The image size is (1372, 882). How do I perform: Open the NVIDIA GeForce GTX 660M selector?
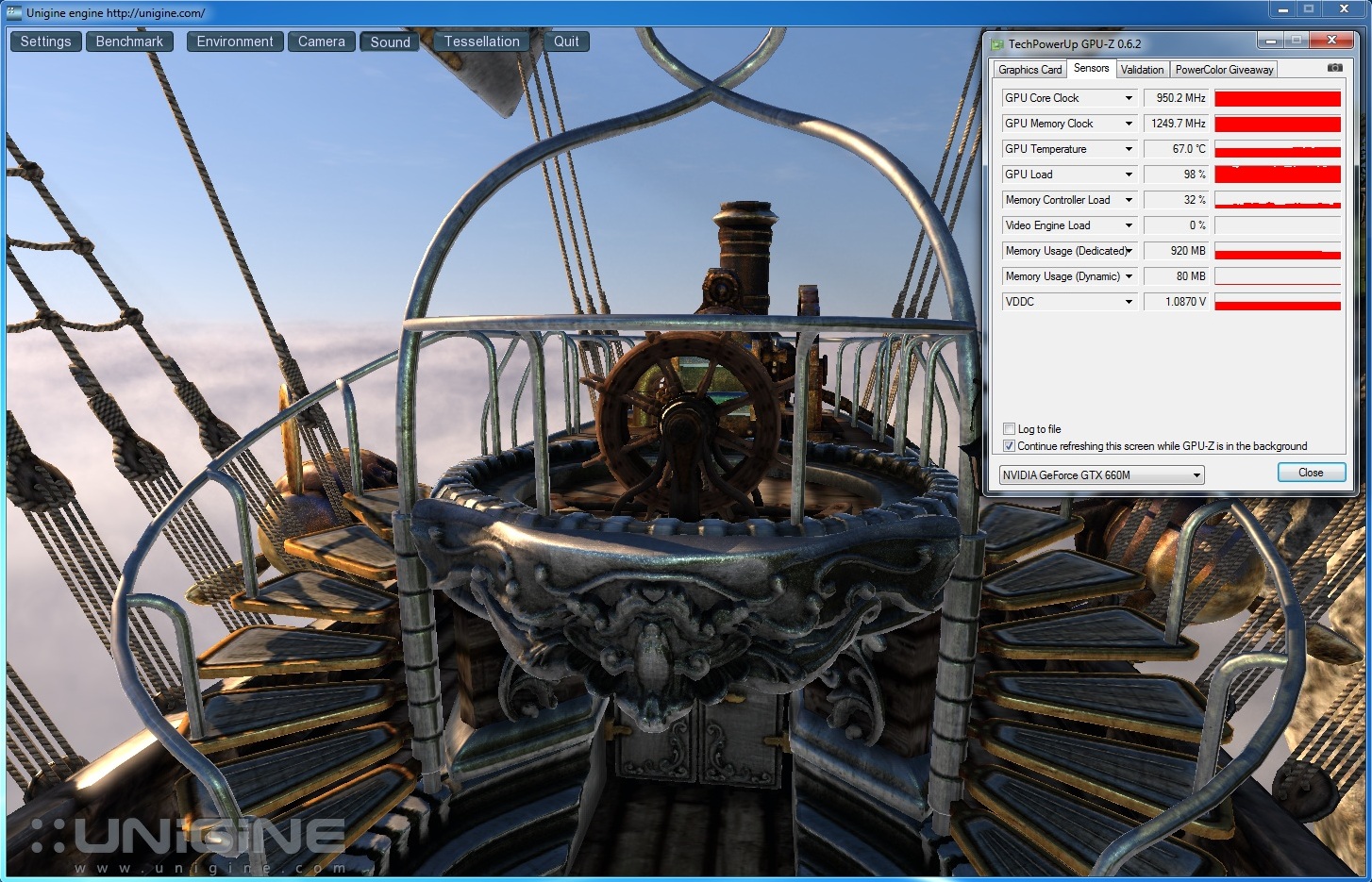point(1101,475)
